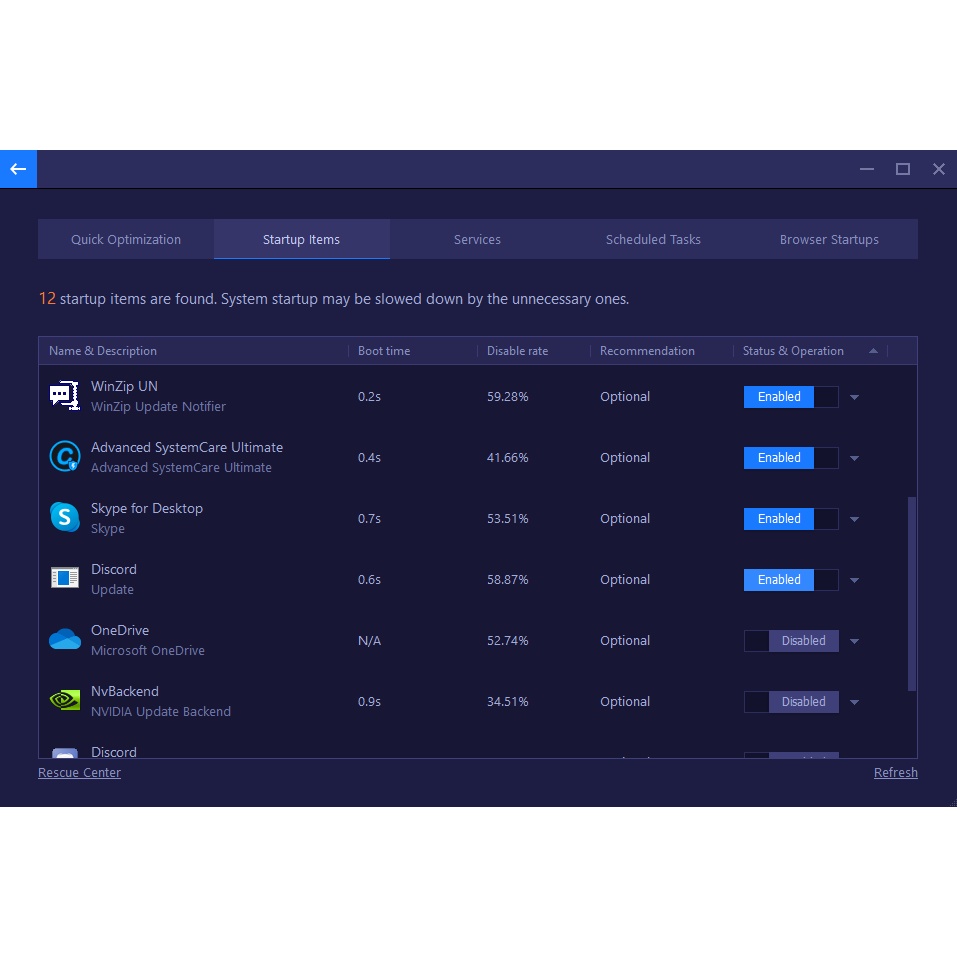Expand the NvBackend options dropdown arrow
The image size is (957, 957).
pos(854,703)
